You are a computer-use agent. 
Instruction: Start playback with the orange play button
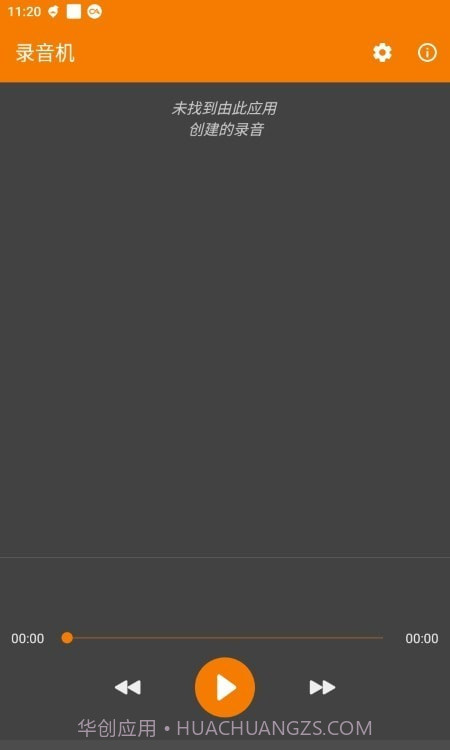[225, 687]
